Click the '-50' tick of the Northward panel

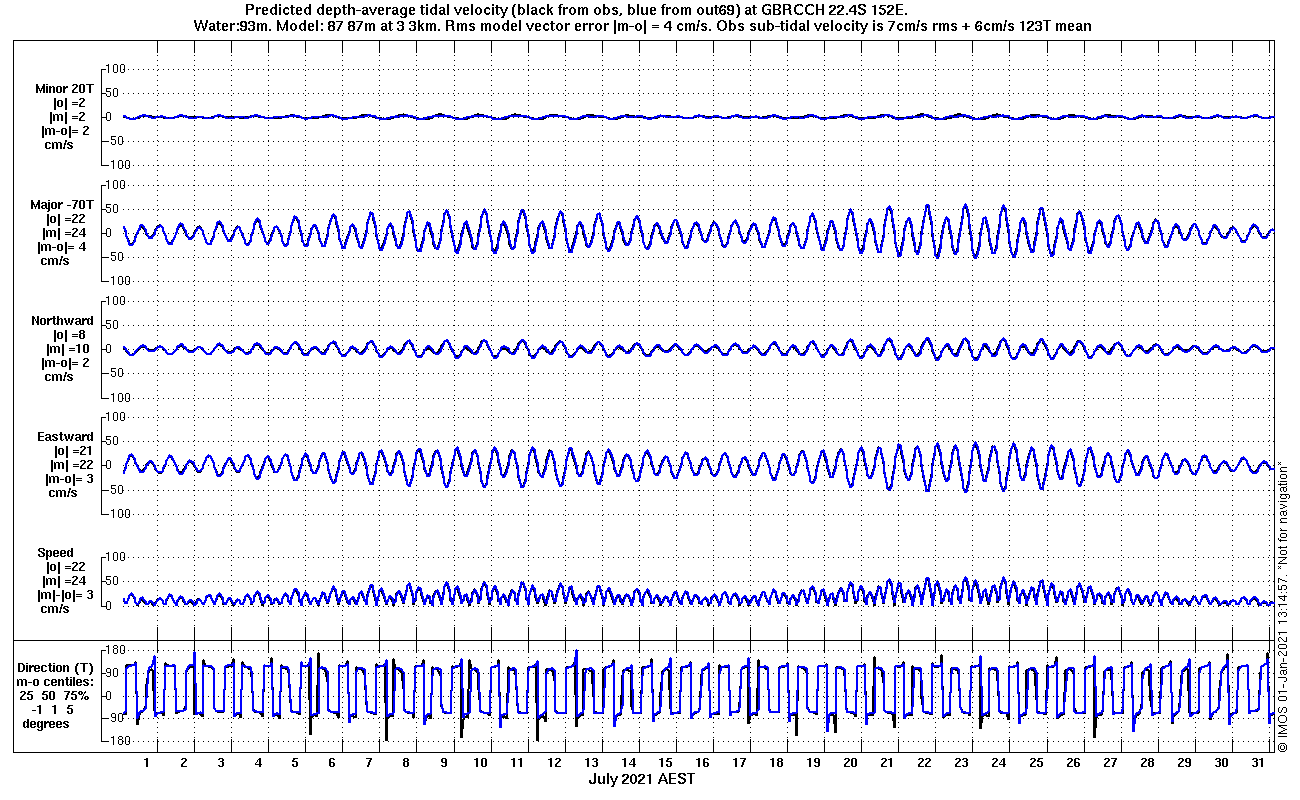point(114,373)
